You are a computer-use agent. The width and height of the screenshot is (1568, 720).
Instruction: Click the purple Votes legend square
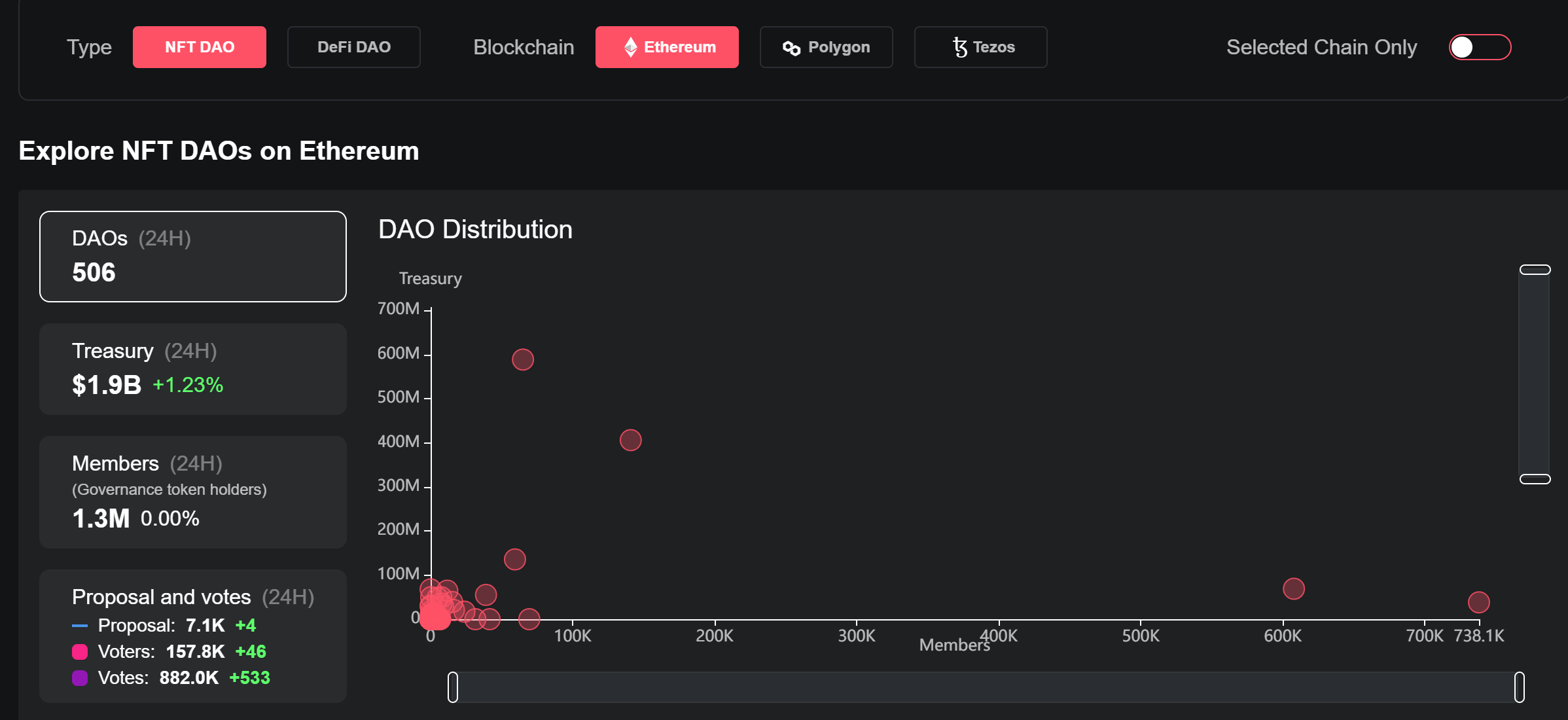click(x=80, y=678)
